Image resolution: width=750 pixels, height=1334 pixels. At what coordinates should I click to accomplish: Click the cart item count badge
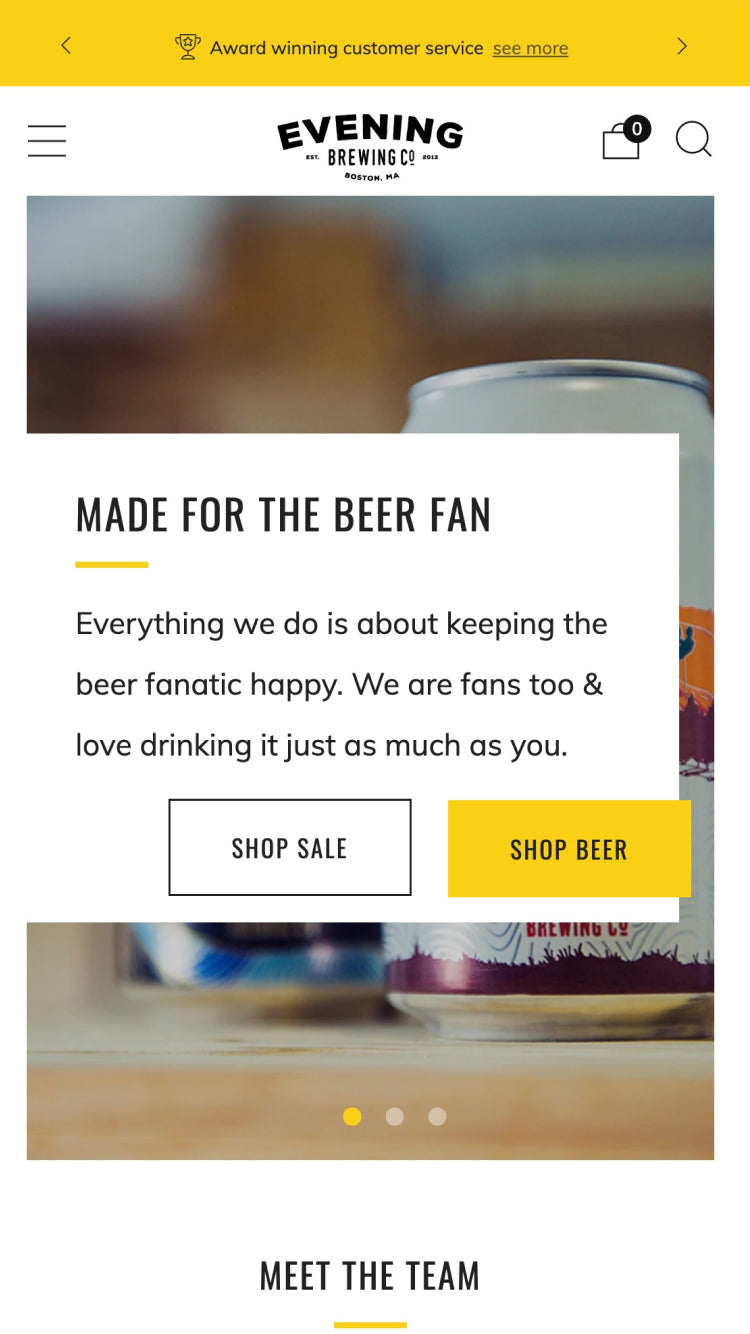click(637, 128)
